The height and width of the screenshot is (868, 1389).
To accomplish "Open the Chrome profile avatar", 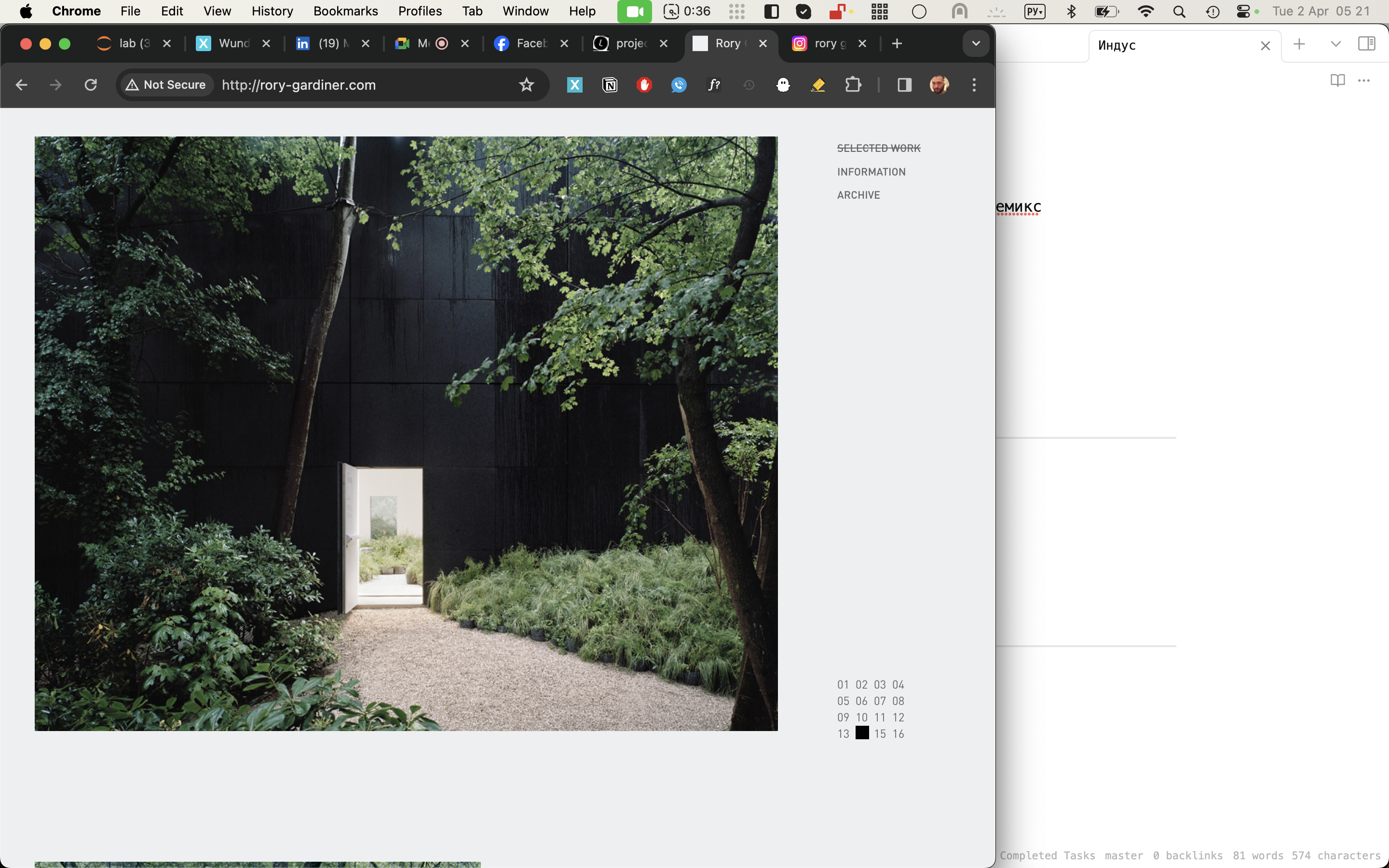I will pyautogui.click(x=940, y=85).
